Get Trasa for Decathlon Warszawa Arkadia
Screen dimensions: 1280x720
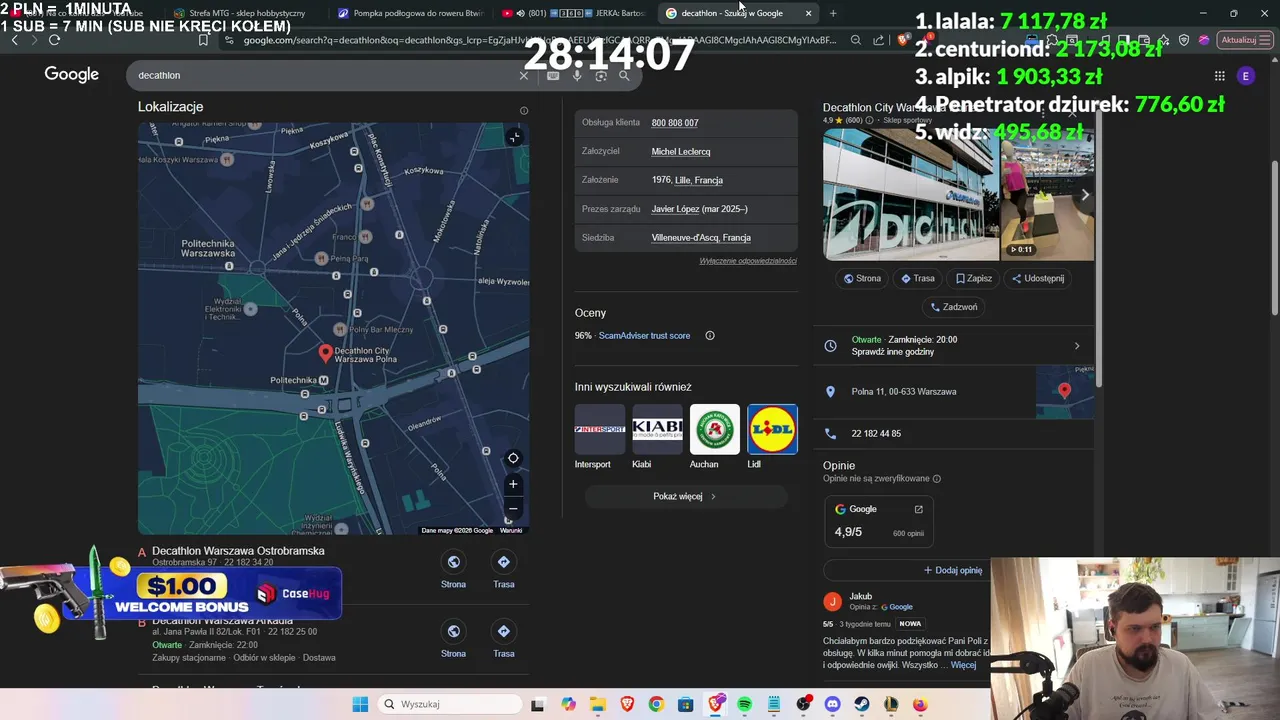504,639
